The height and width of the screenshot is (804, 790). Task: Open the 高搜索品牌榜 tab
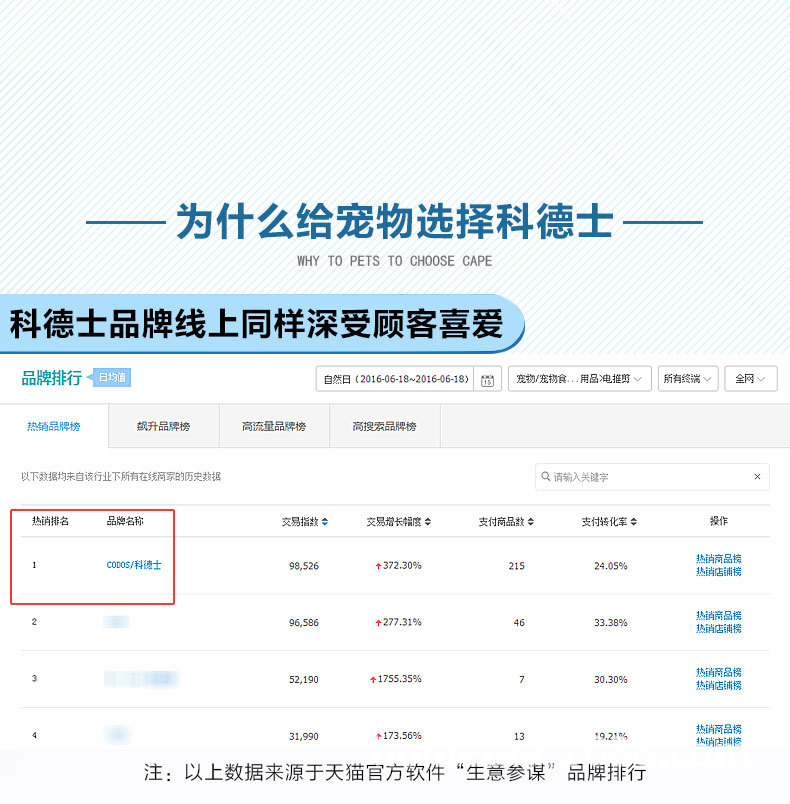pyautogui.click(x=384, y=426)
